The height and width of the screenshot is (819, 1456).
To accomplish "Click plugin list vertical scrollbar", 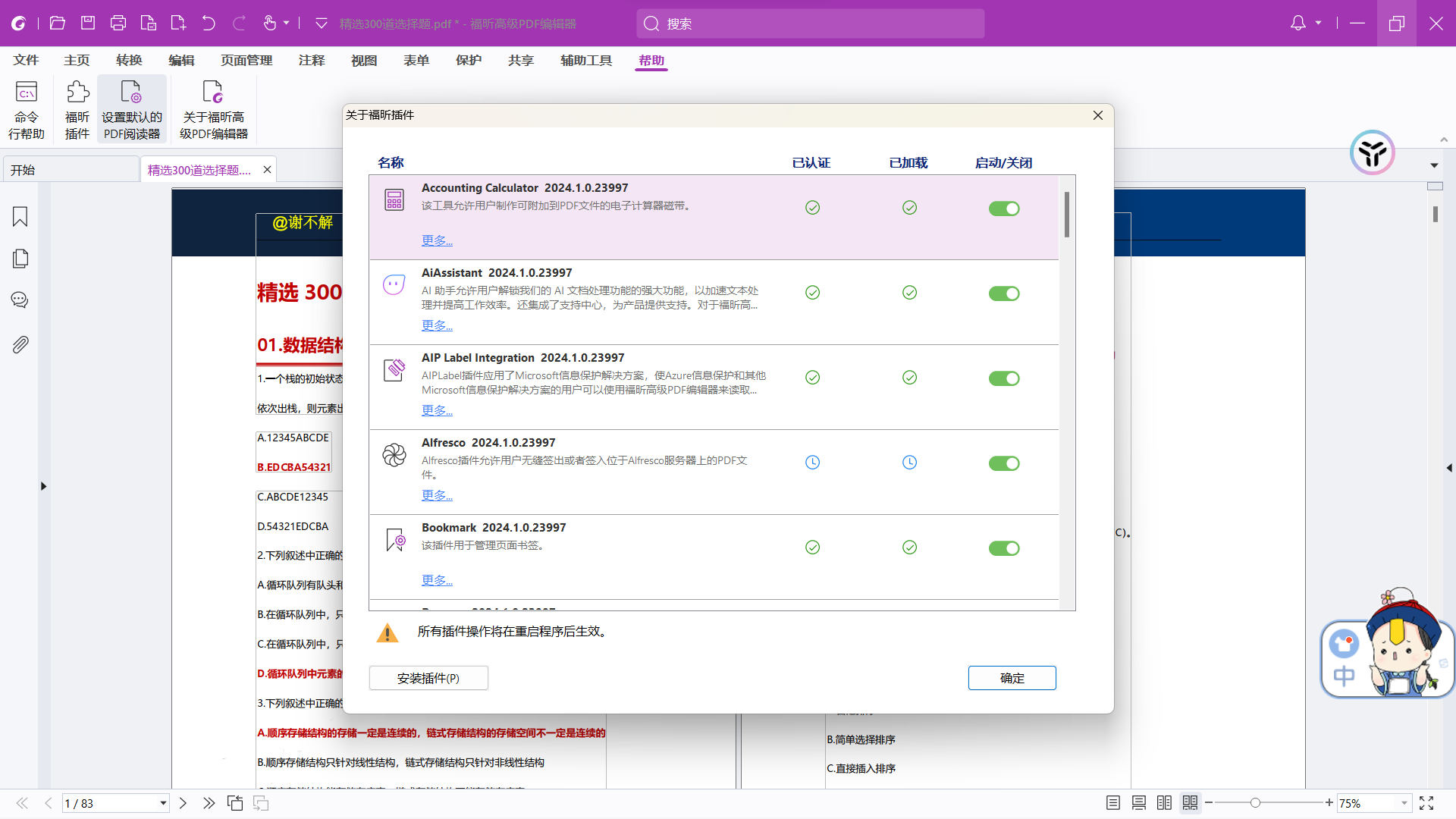I will point(1067,215).
